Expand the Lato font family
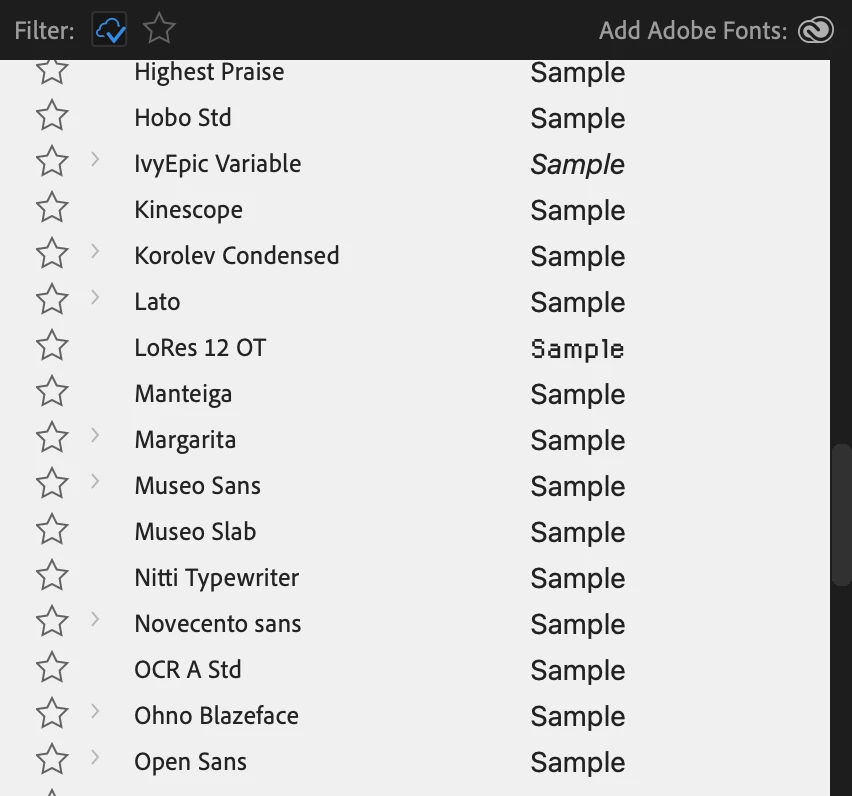852x796 pixels. click(95, 297)
